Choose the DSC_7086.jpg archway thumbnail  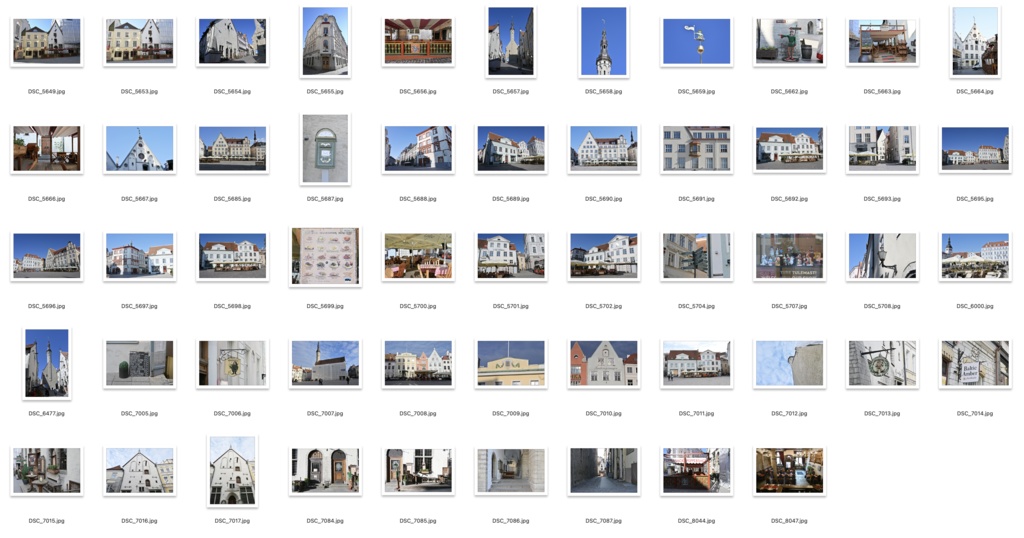pos(511,471)
